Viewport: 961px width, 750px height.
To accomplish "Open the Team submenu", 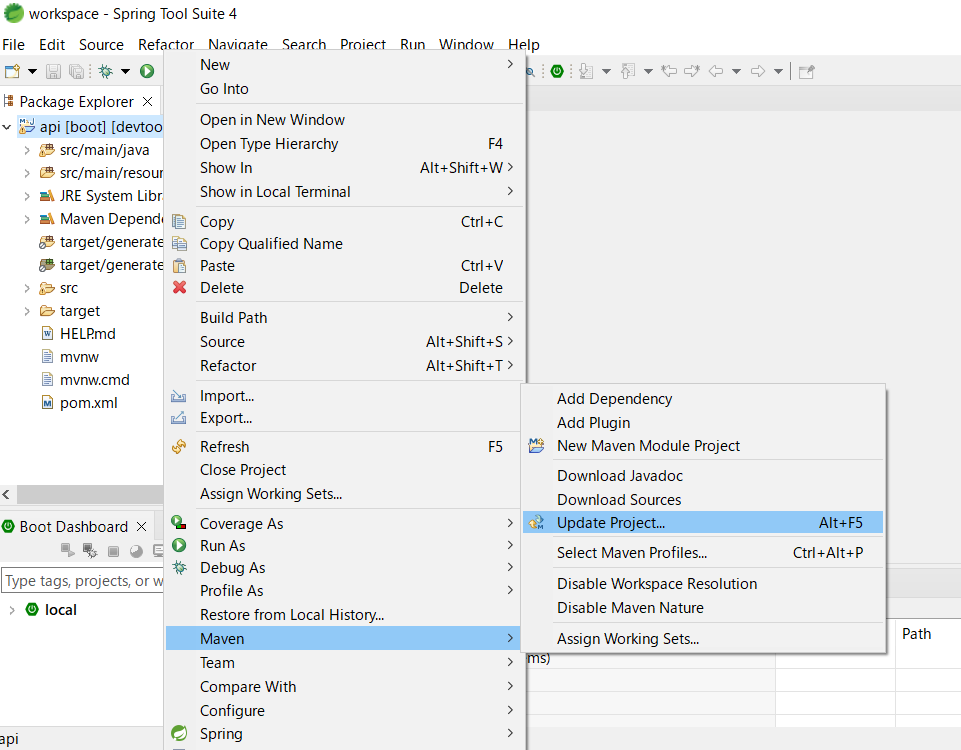I will click(344, 663).
